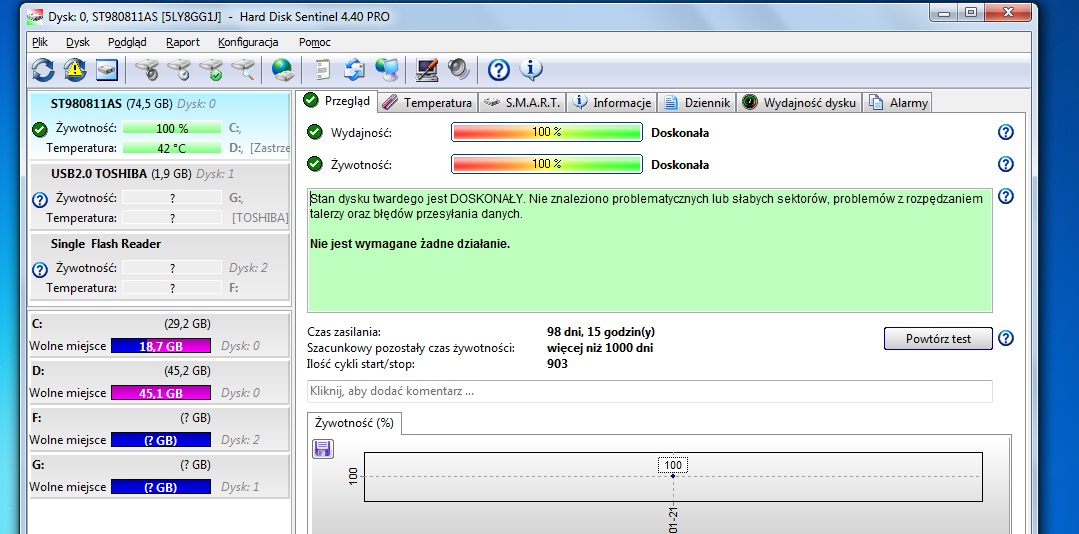
Task: Click the '98 dni, 15 godzin(y)' value
Action: pyautogui.click(x=601, y=332)
